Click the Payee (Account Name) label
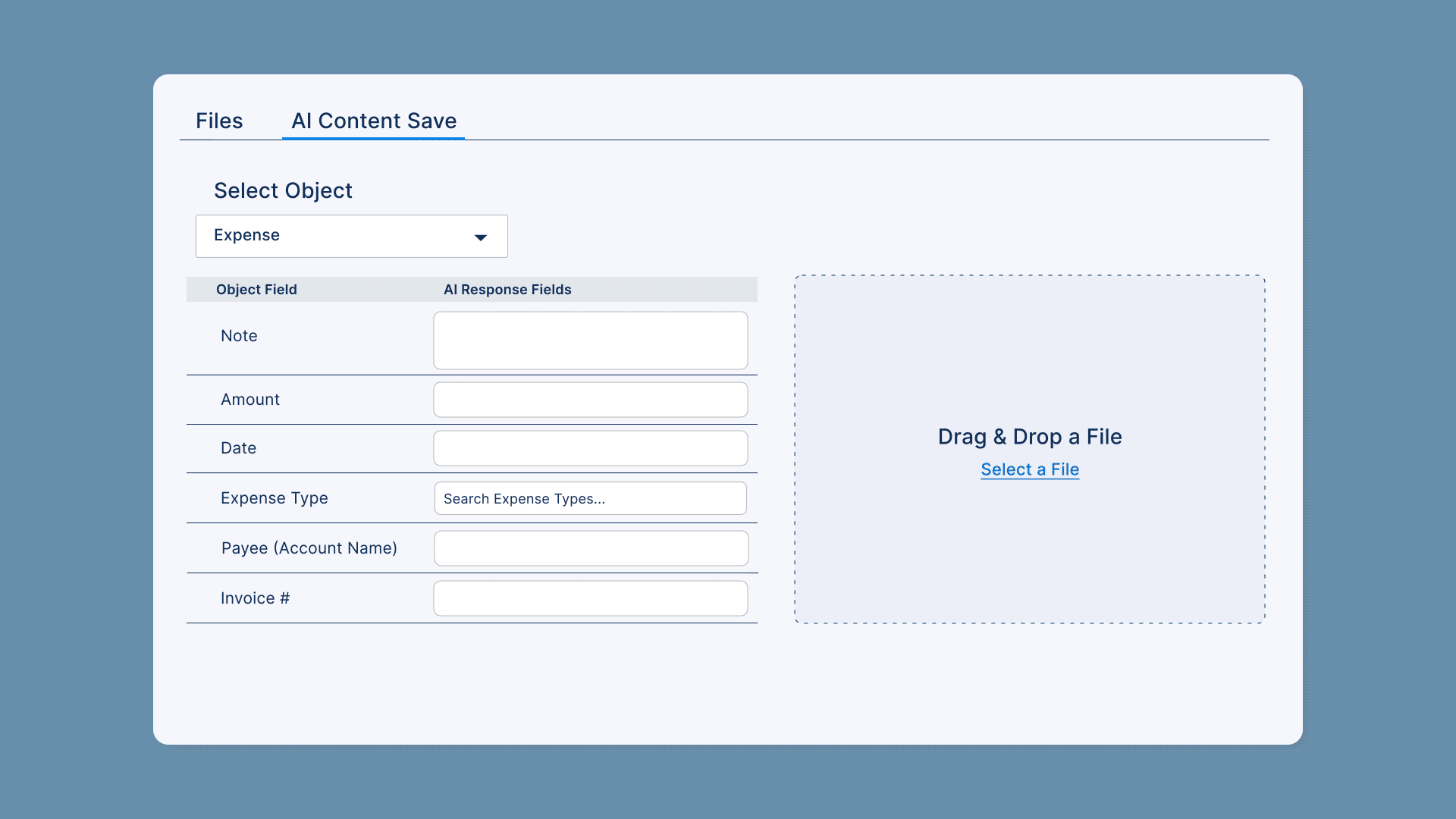The image size is (1456, 819). (309, 548)
